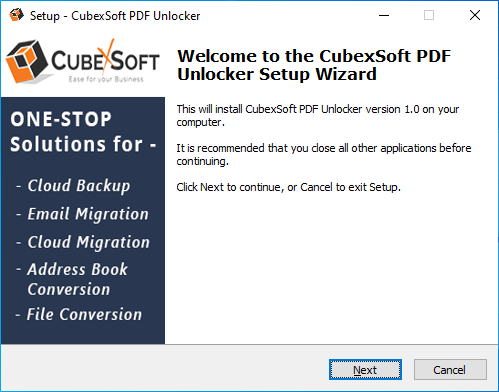Click the close other applications recommendation text
The height and width of the screenshot is (392, 499).
(324, 154)
